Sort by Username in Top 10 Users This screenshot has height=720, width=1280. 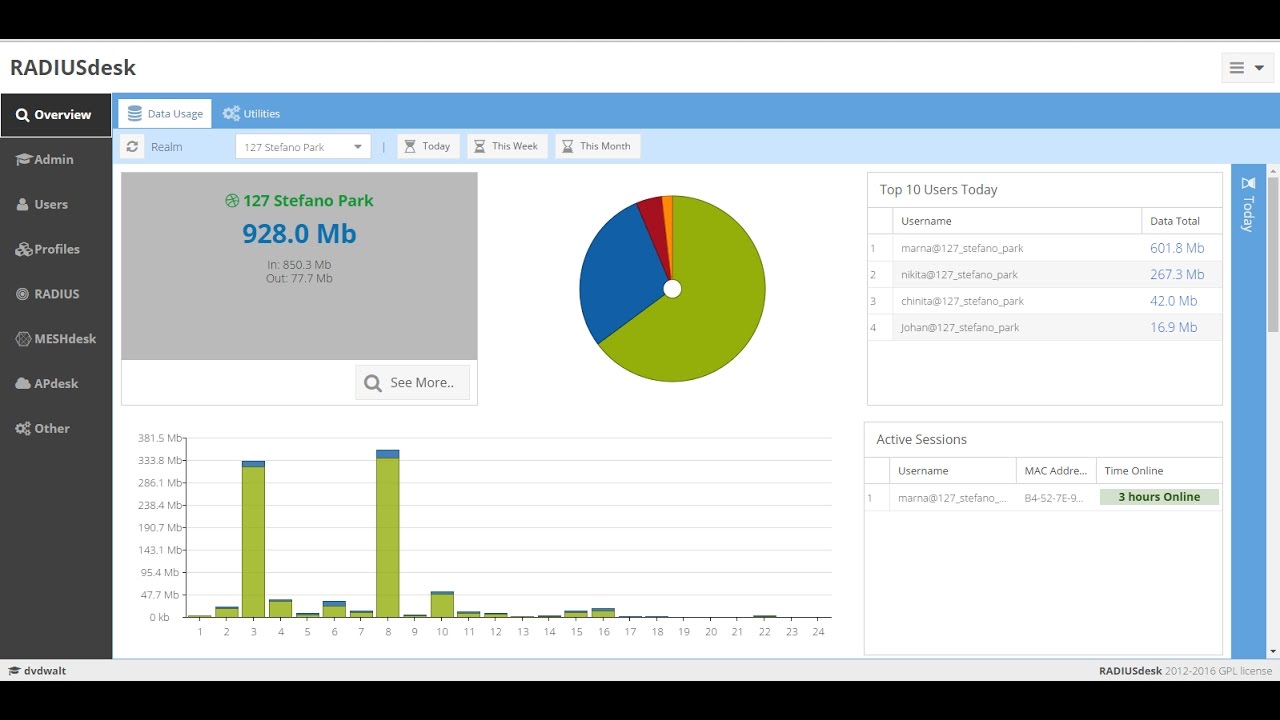tap(1017, 221)
